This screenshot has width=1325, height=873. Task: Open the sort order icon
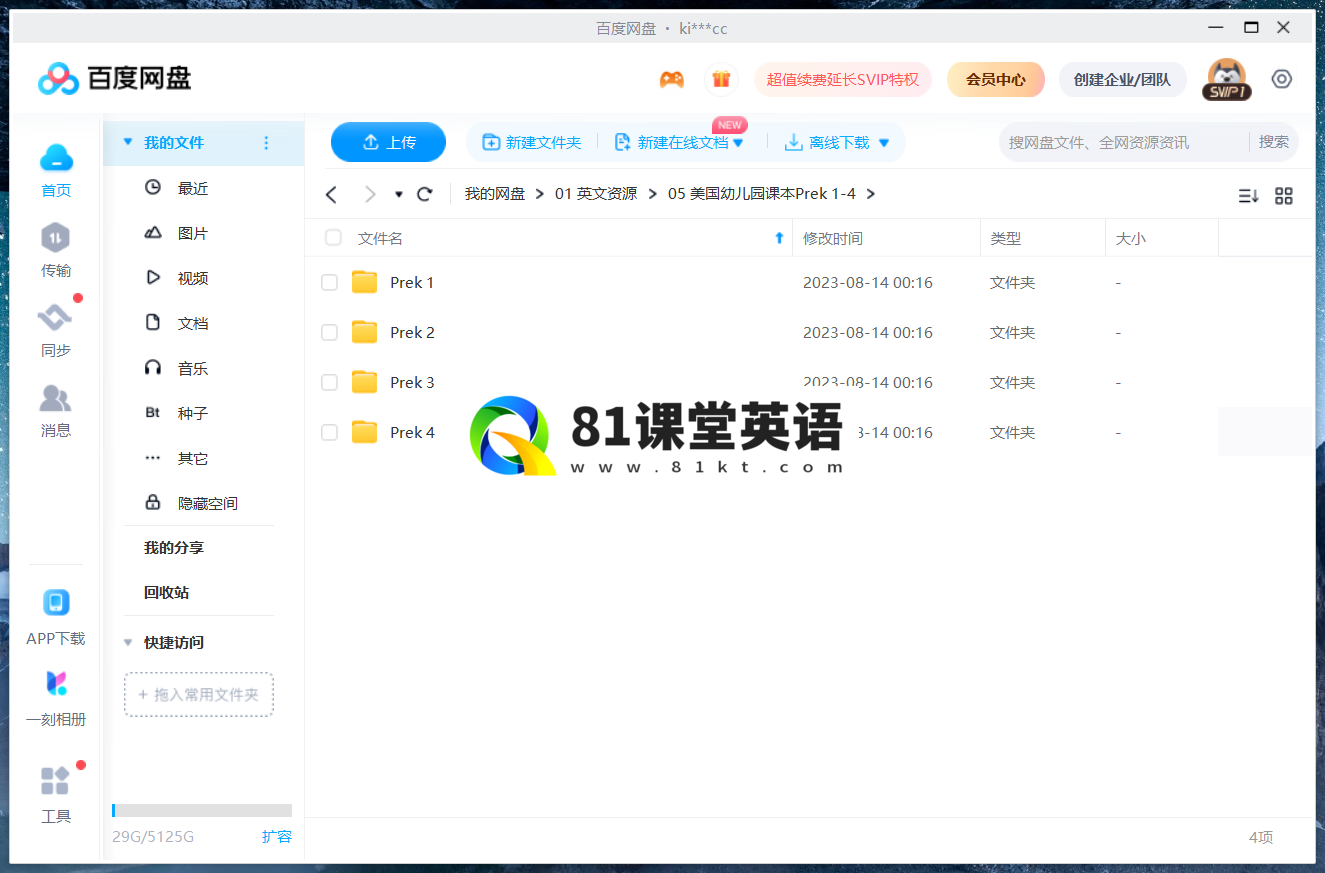pyautogui.click(x=1248, y=196)
